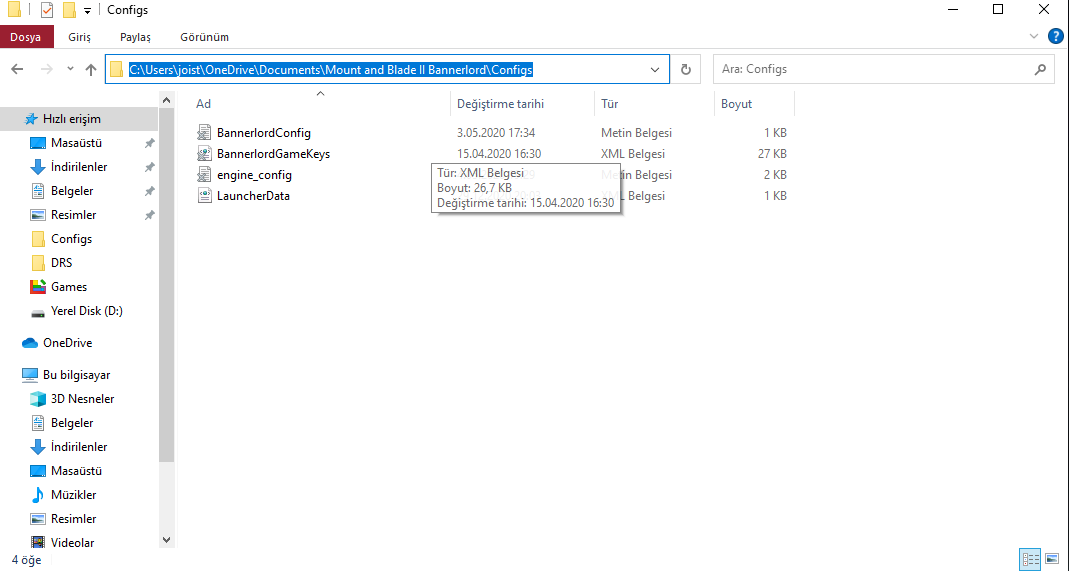This screenshot has width=1070, height=575.
Task: Click the Yerel Disk (D:) drive icon
Action: coord(38,312)
